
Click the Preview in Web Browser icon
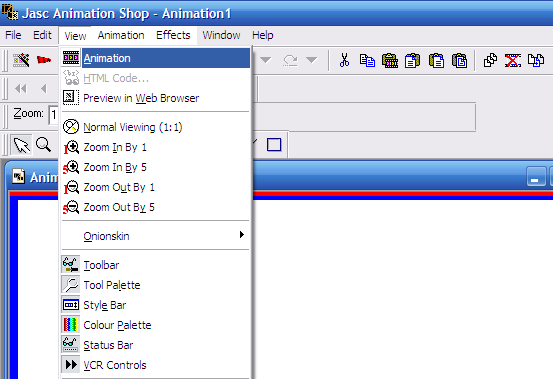tap(71, 98)
